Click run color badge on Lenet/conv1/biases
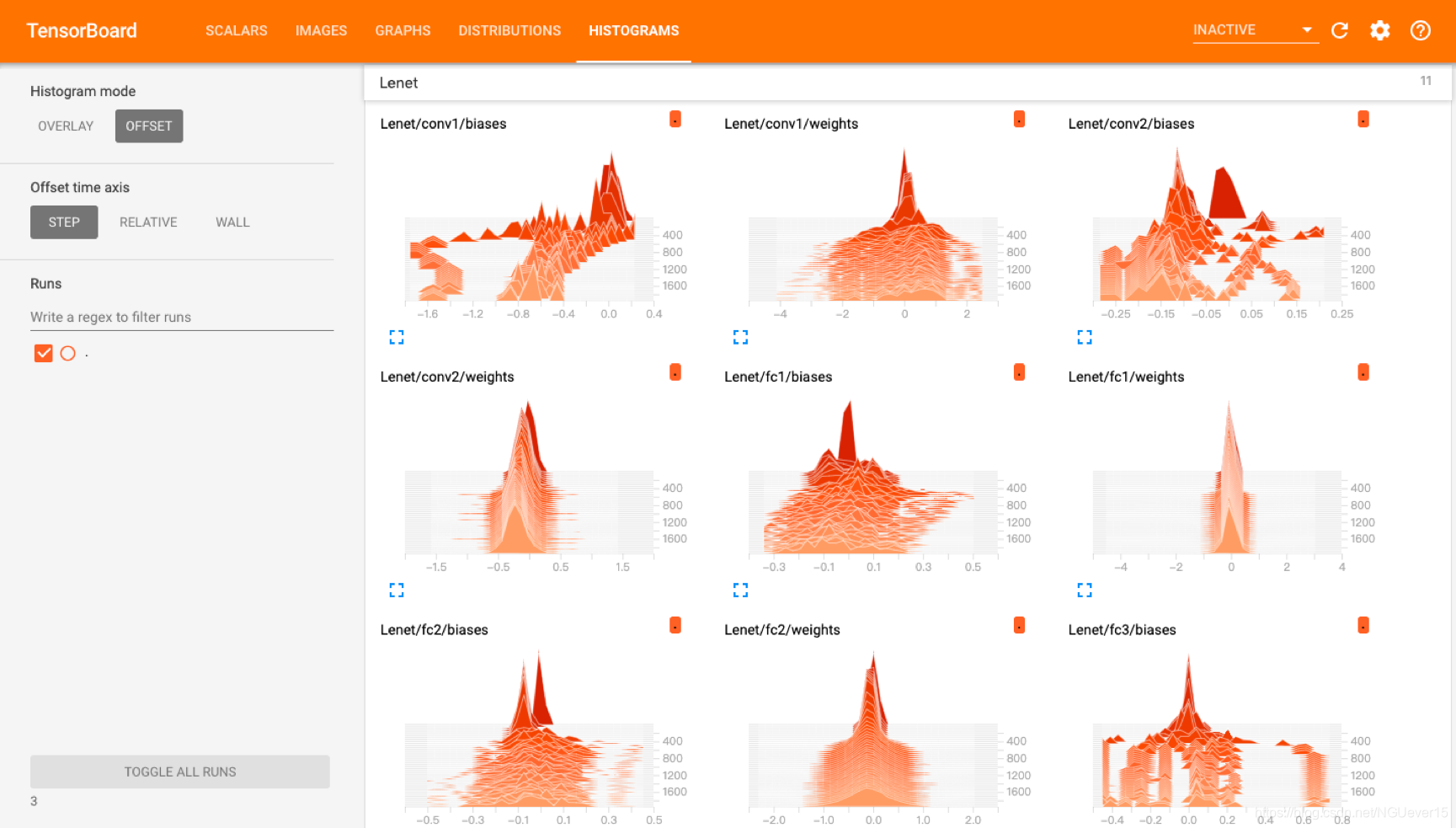 click(675, 119)
